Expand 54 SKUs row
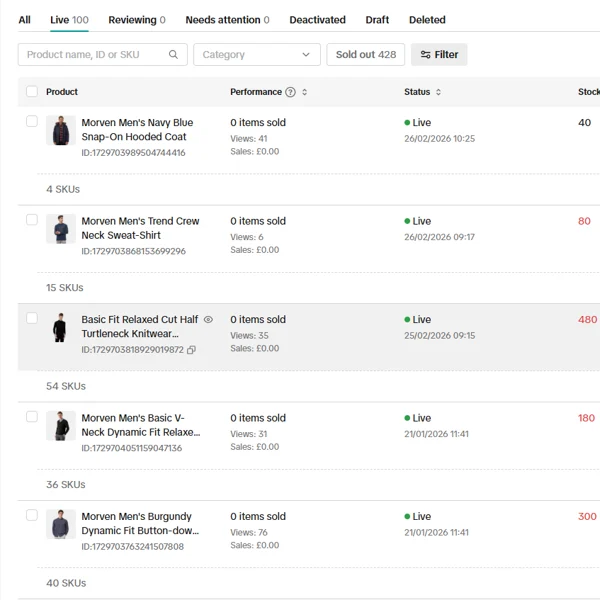This screenshot has height=600, width=600. (66, 386)
